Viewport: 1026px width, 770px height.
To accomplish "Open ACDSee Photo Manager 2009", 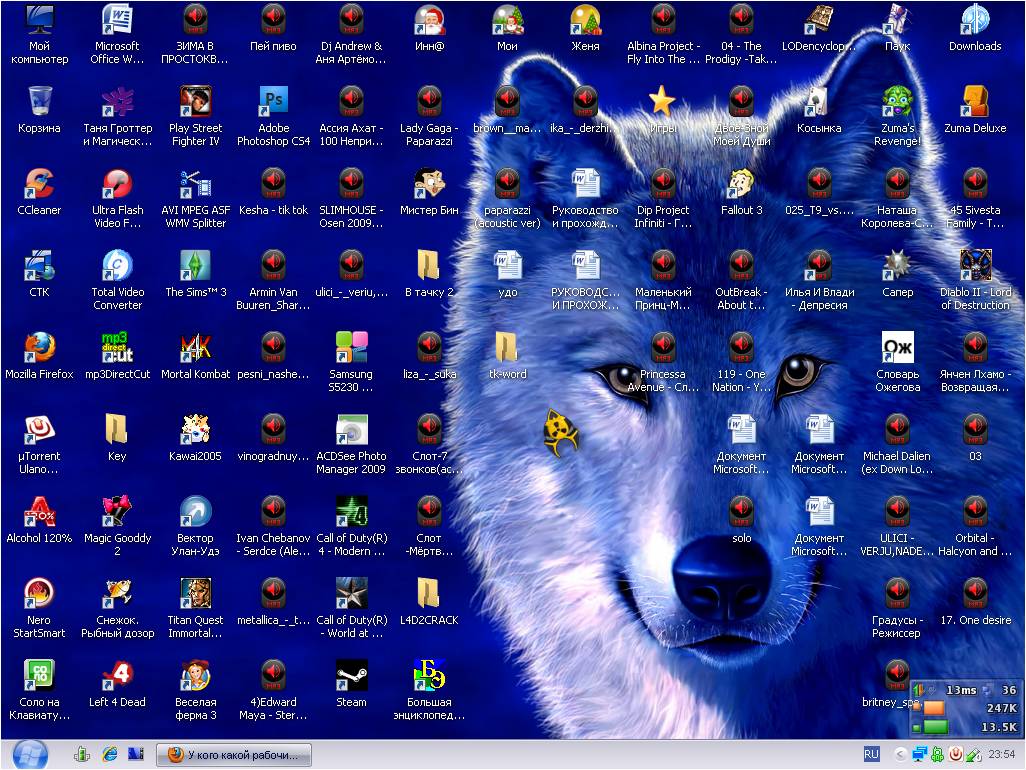I will point(351,430).
